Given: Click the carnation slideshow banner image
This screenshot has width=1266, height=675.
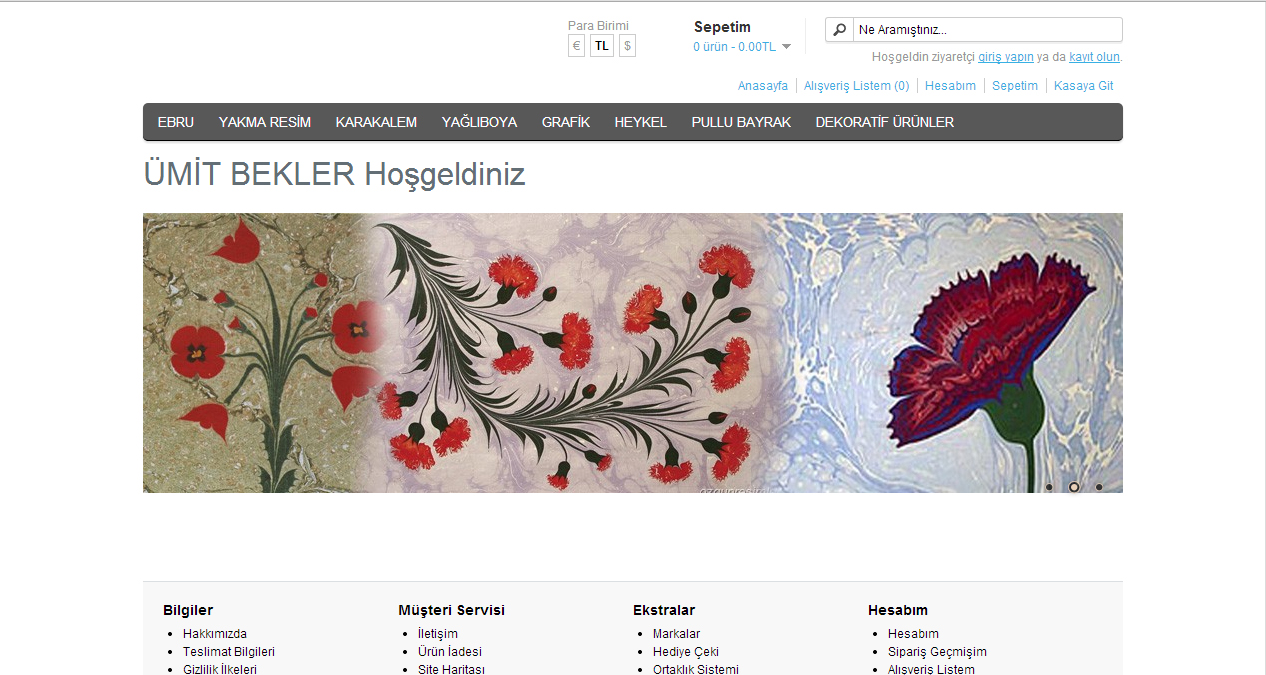Looking at the screenshot, I should tap(633, 353).
